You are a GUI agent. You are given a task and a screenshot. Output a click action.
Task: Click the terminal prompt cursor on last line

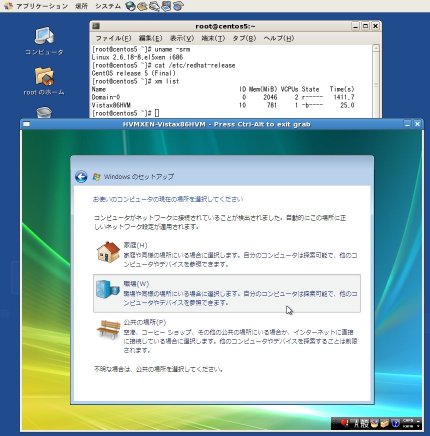[x=157, y=113]
